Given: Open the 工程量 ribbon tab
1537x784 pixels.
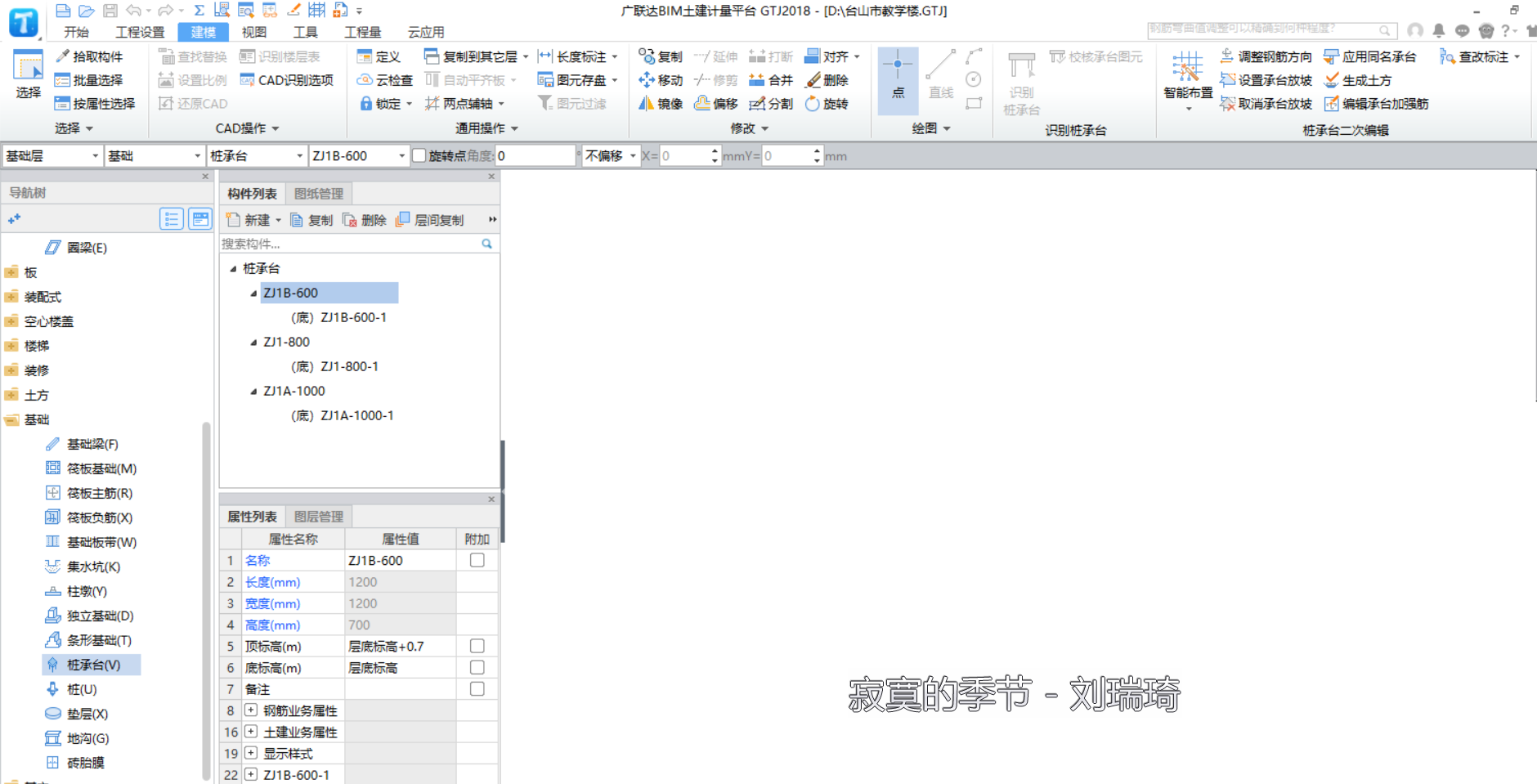Looking at the screenshot, I should pyautogui.click(x=363, y=32).
